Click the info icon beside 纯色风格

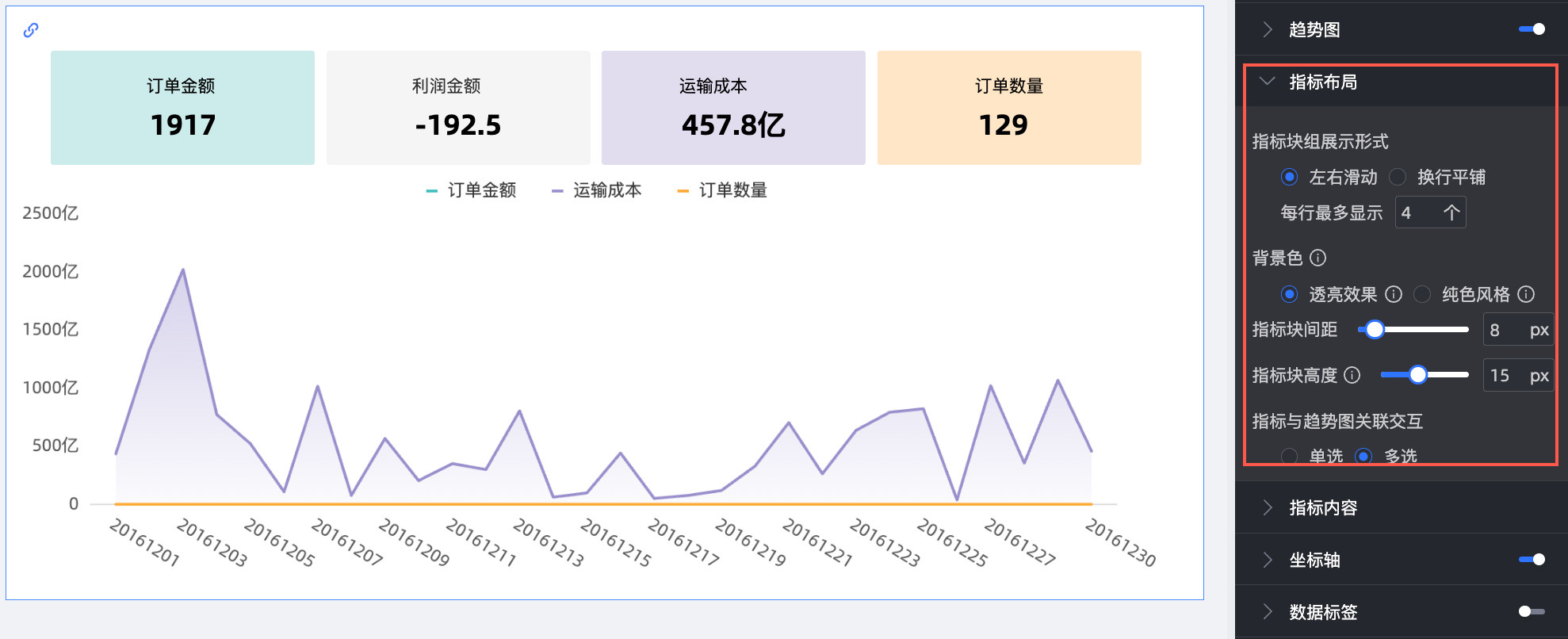1526,294
